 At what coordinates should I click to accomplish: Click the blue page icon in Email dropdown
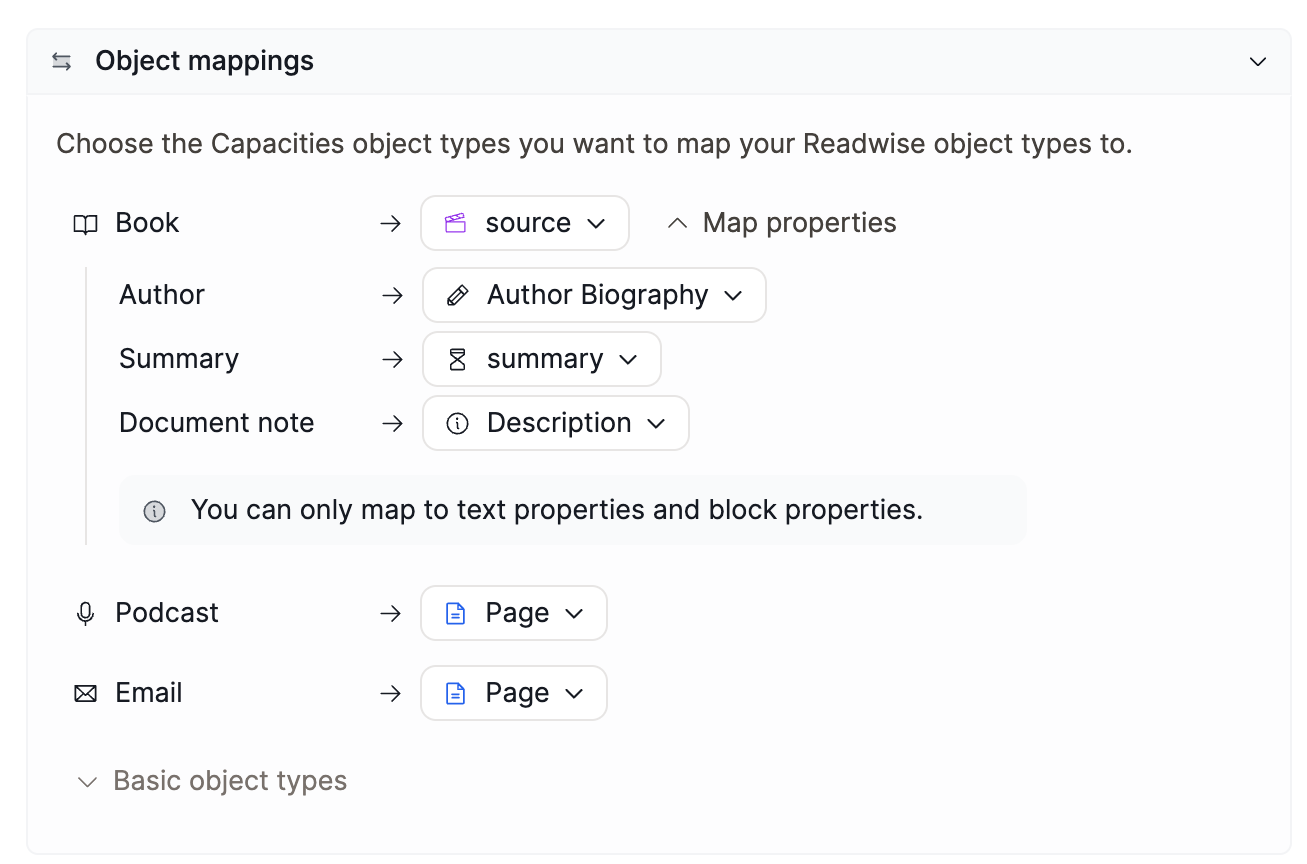pos(456,693)
